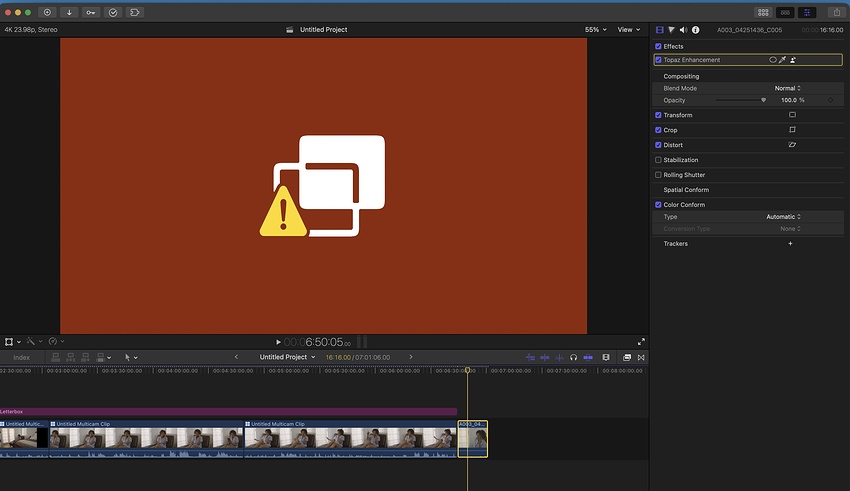Add a tracker with the plus icon

[x=790, y=243]
